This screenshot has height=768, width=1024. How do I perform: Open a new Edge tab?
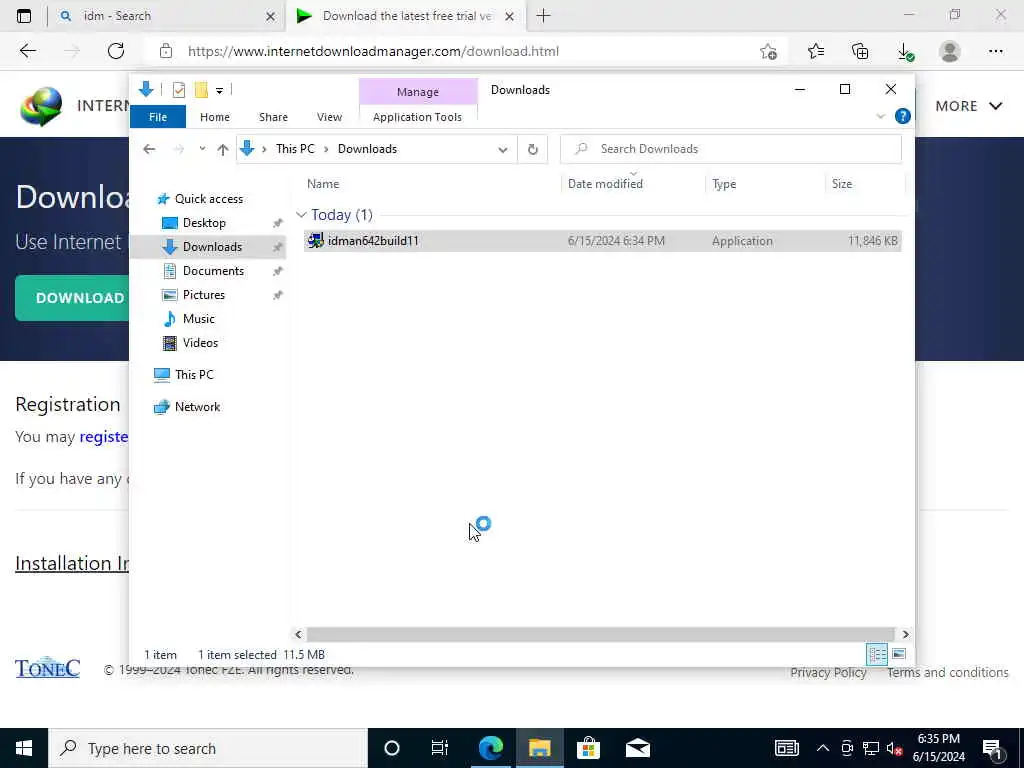click(543, 16)
